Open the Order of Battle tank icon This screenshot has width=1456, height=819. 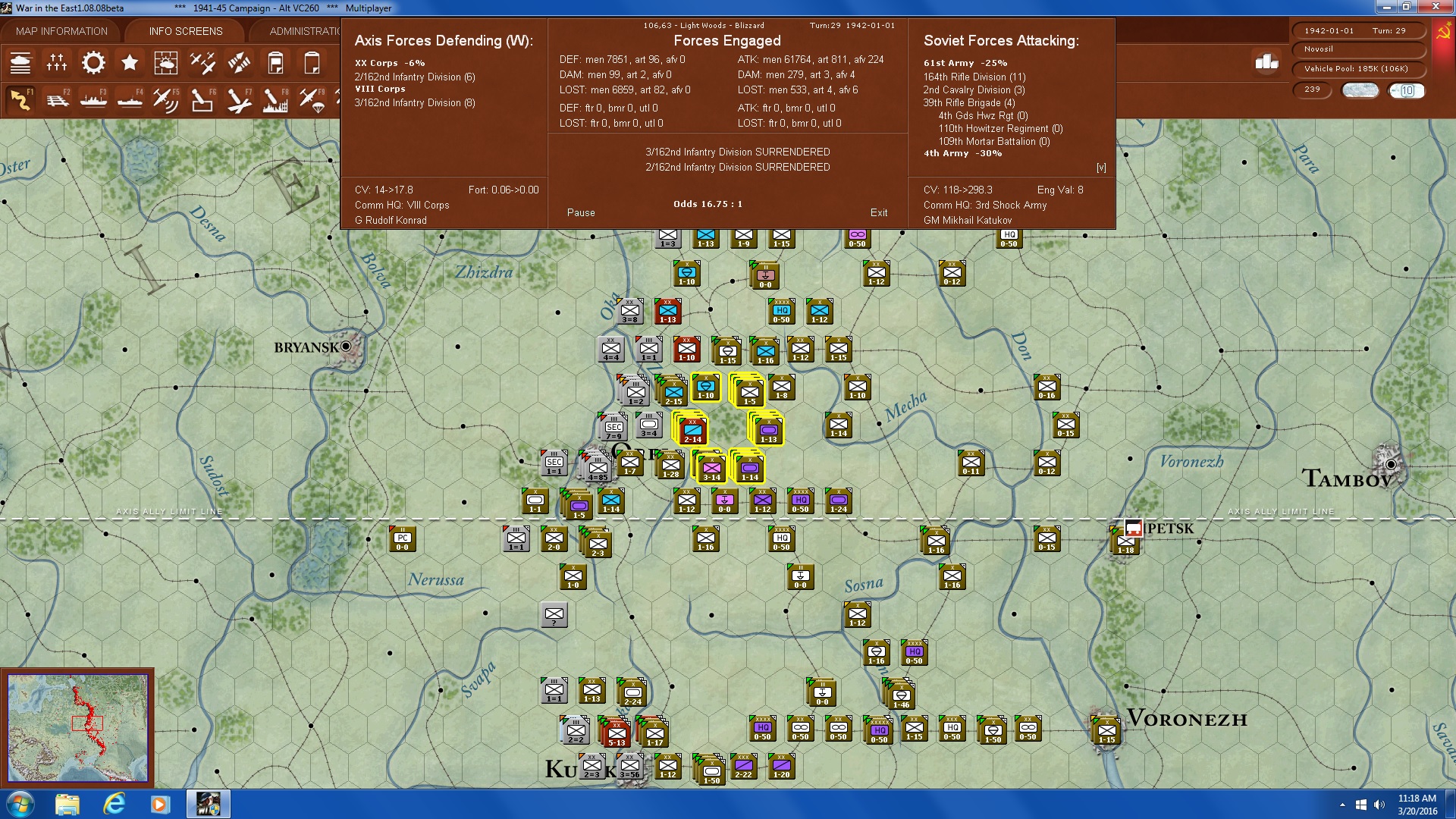(20, 63)
